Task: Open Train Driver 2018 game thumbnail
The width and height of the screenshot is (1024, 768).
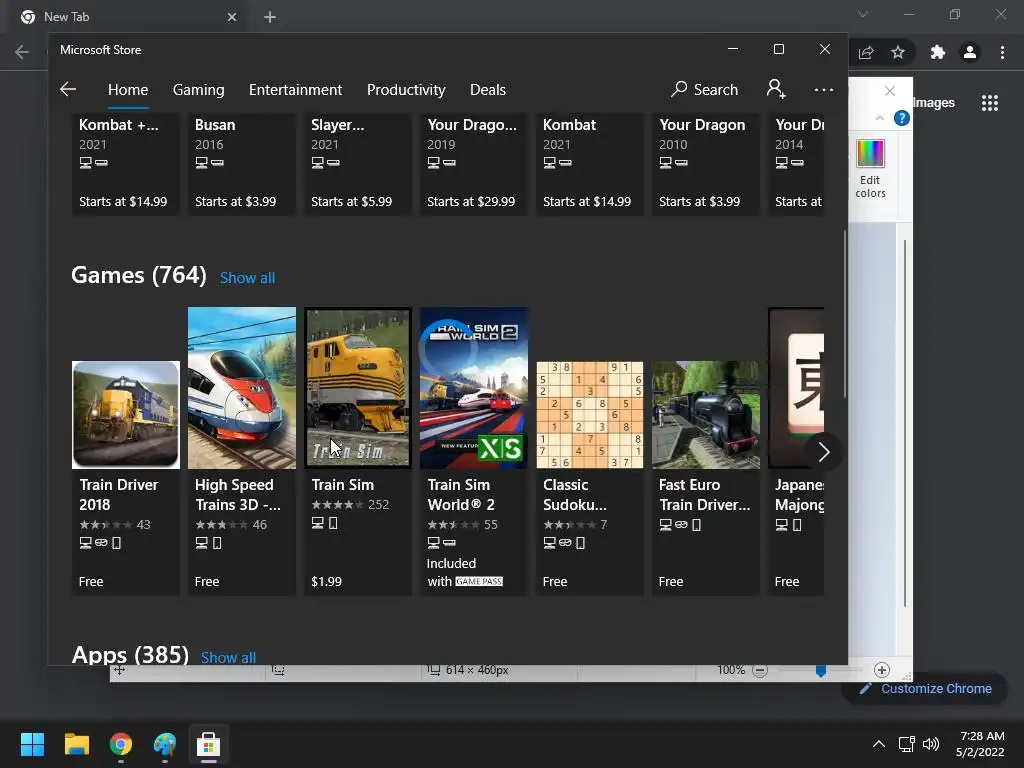Action: click(x=125, y=415)
